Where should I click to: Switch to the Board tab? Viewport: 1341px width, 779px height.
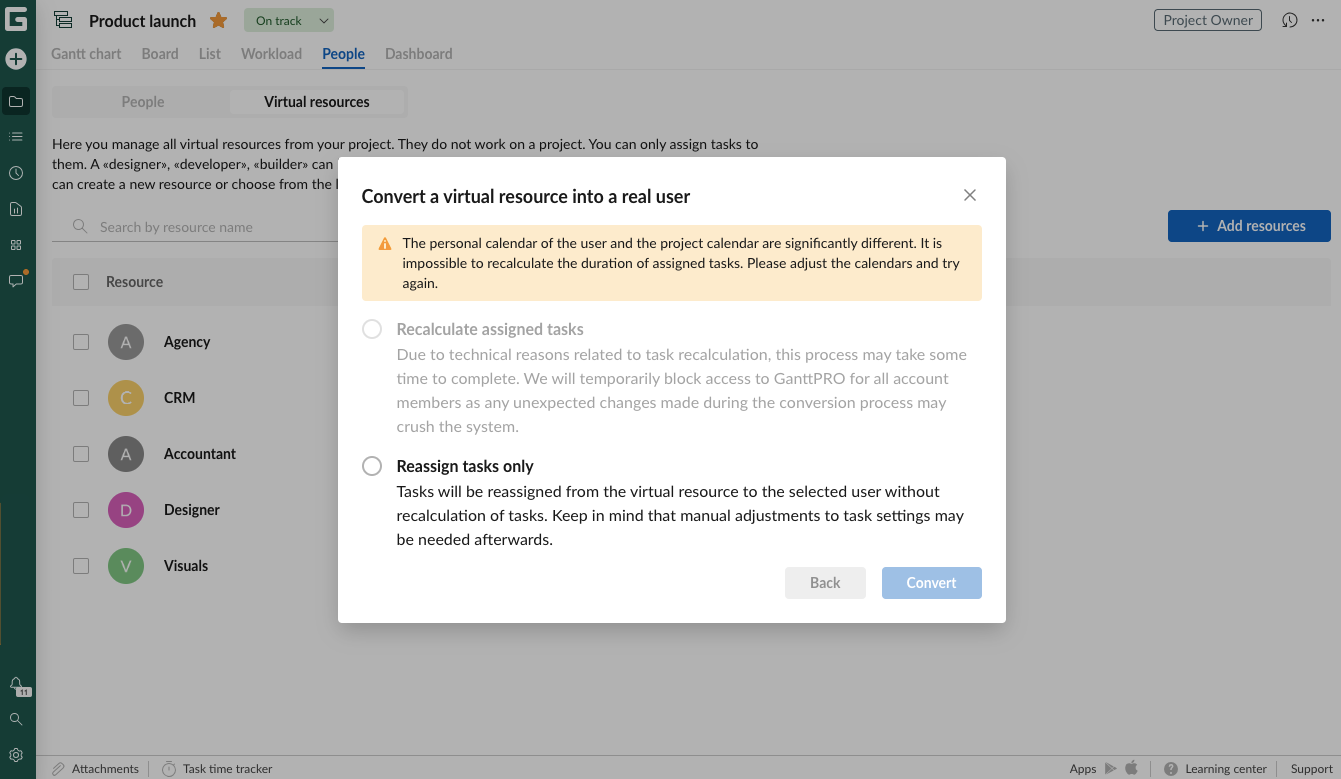click(159, 54)
